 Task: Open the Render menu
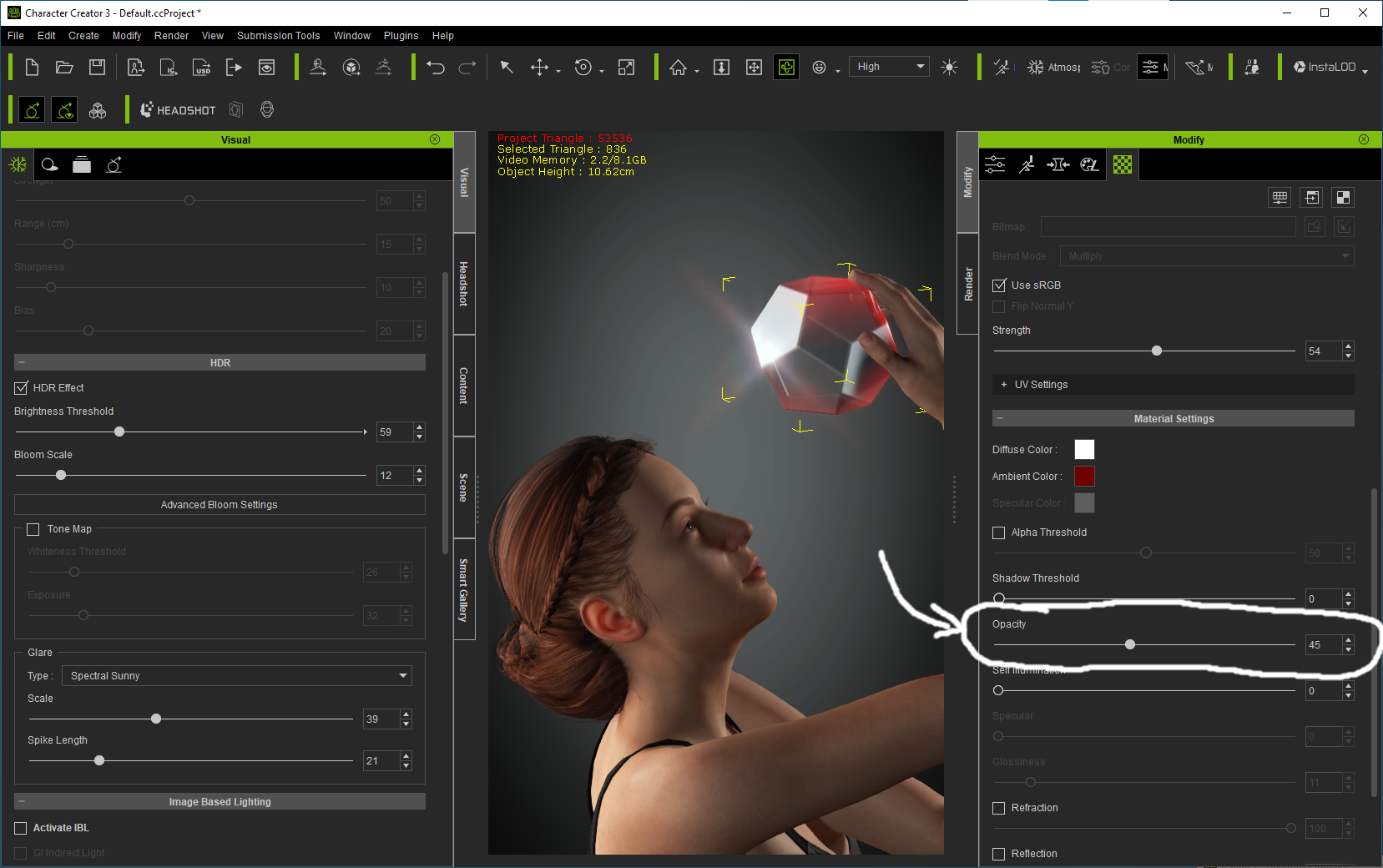[x=171, y=36]
